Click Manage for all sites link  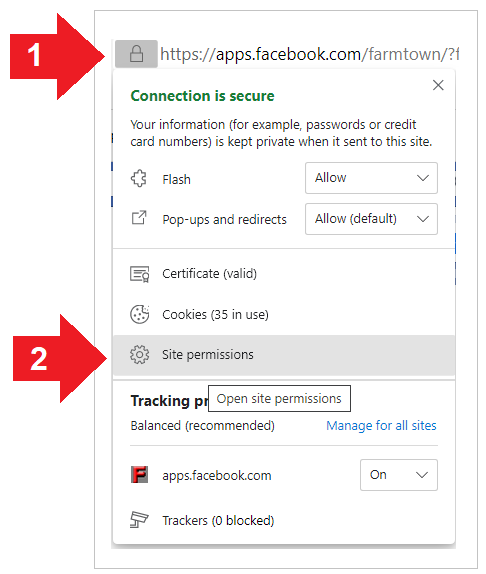coord(381,425)
